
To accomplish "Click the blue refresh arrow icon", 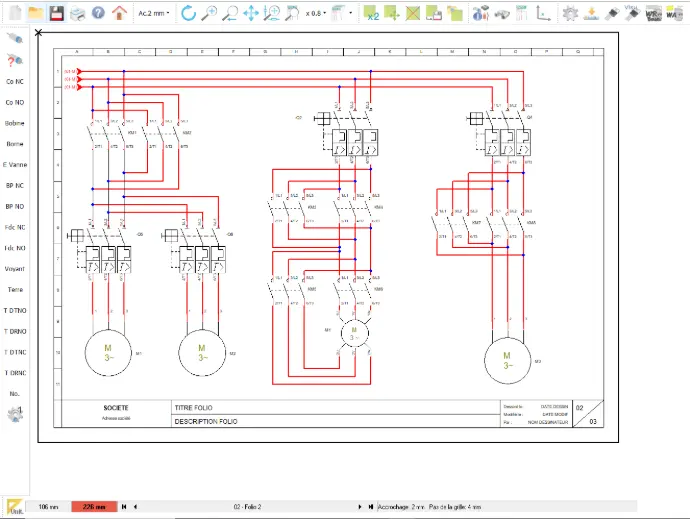I will [x=188, y=14].
